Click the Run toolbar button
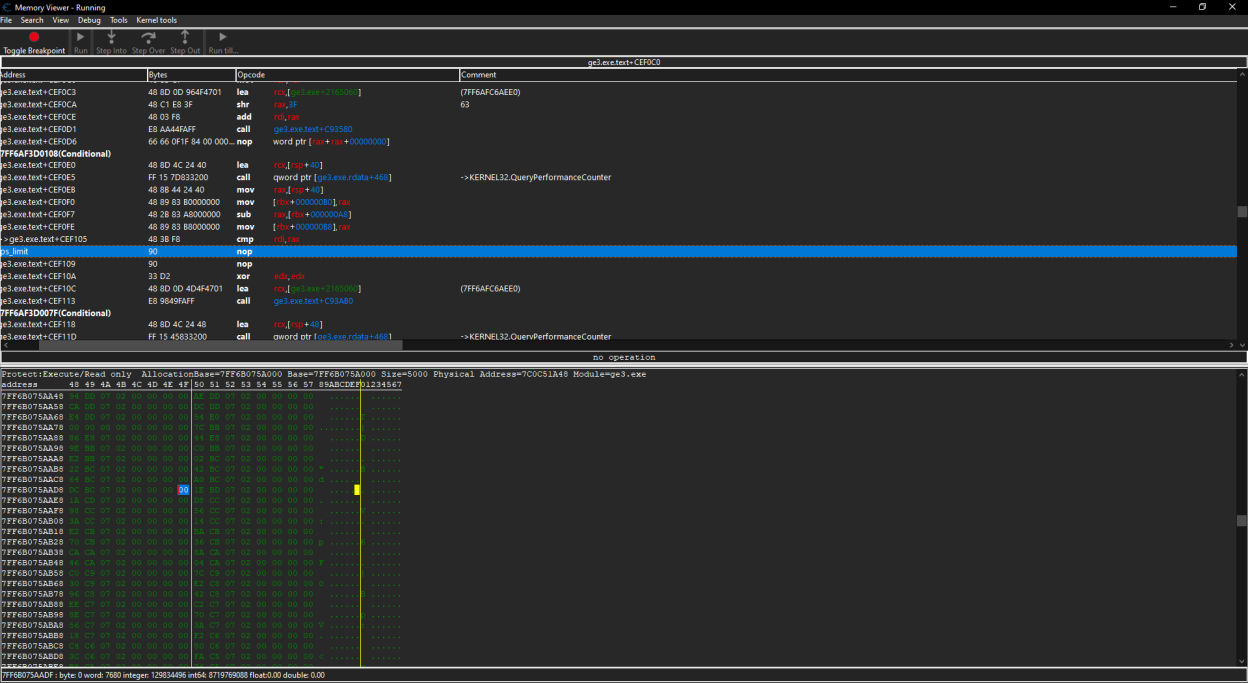 (x=81, y=42)
